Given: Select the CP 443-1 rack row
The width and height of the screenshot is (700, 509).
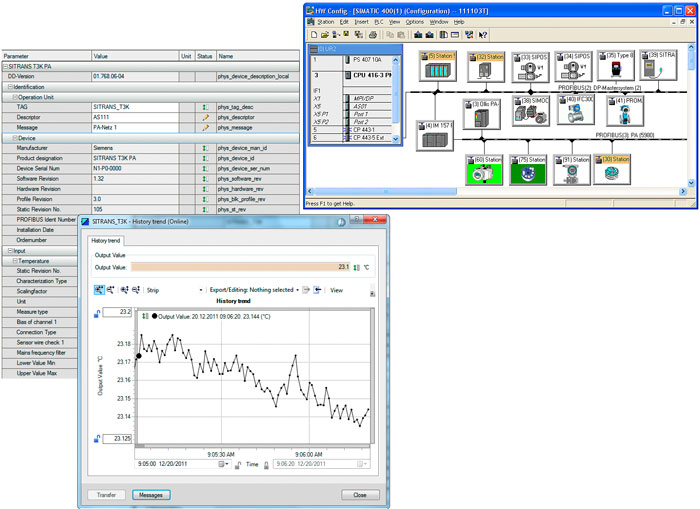Looking at the screenshot, I should click(351, 129).
